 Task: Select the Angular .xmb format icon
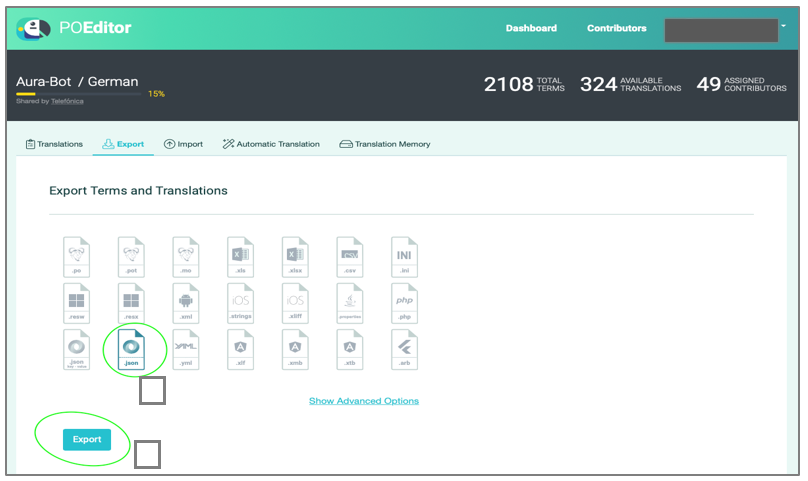(295, 350)
